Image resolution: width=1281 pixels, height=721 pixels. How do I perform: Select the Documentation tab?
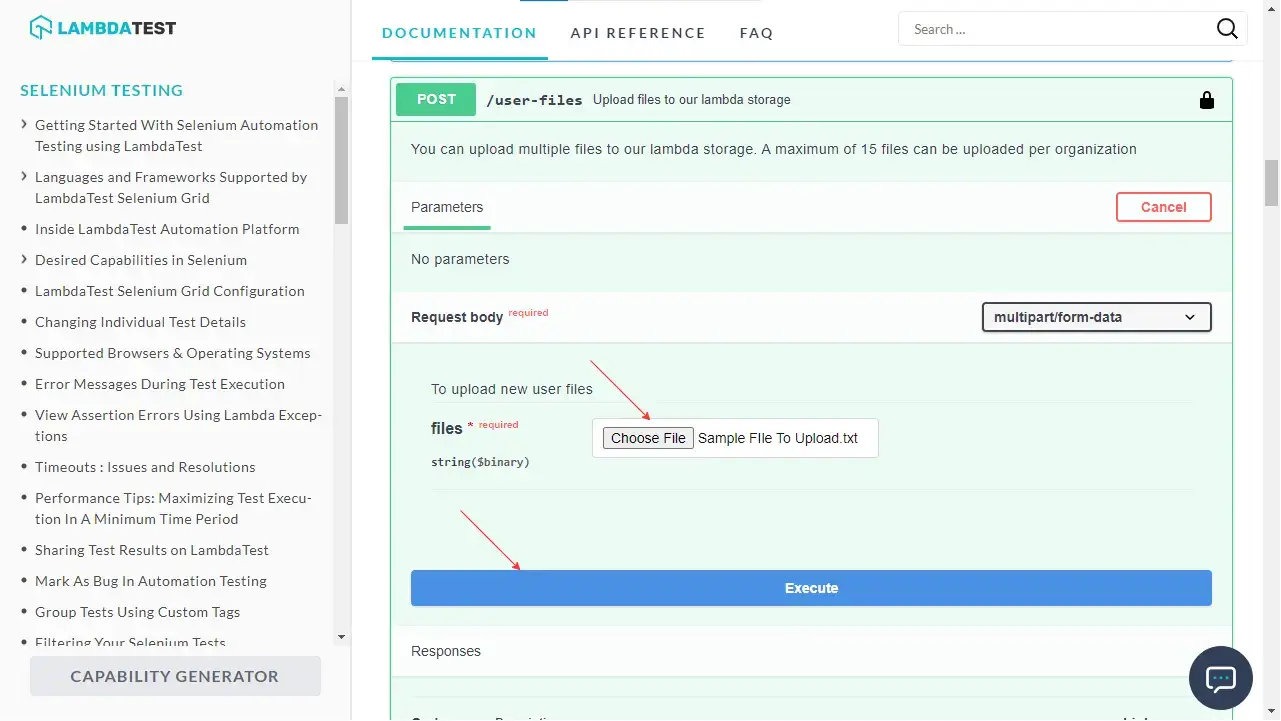(459, 33)
